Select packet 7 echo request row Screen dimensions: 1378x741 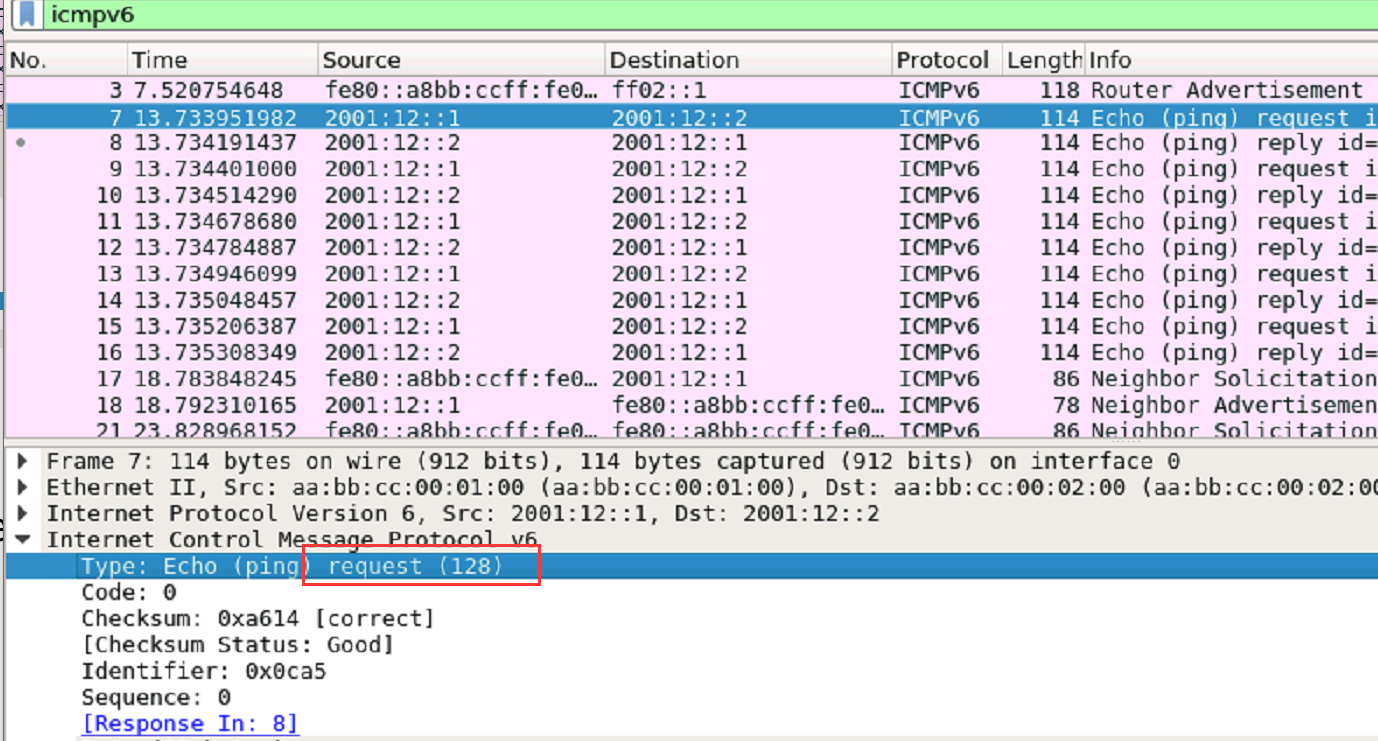692,117
